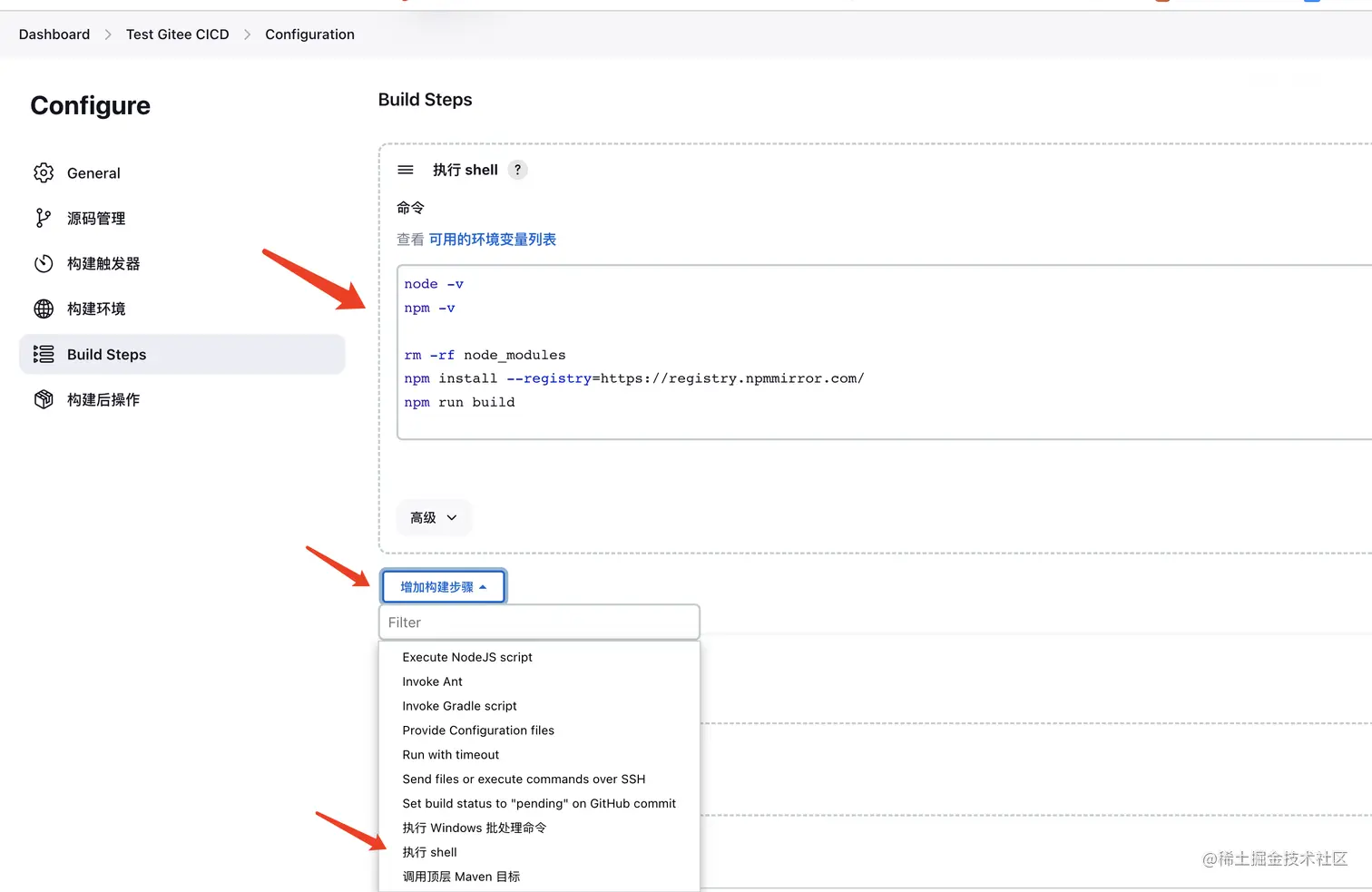Click the source management branch icon

pos(43,218)
